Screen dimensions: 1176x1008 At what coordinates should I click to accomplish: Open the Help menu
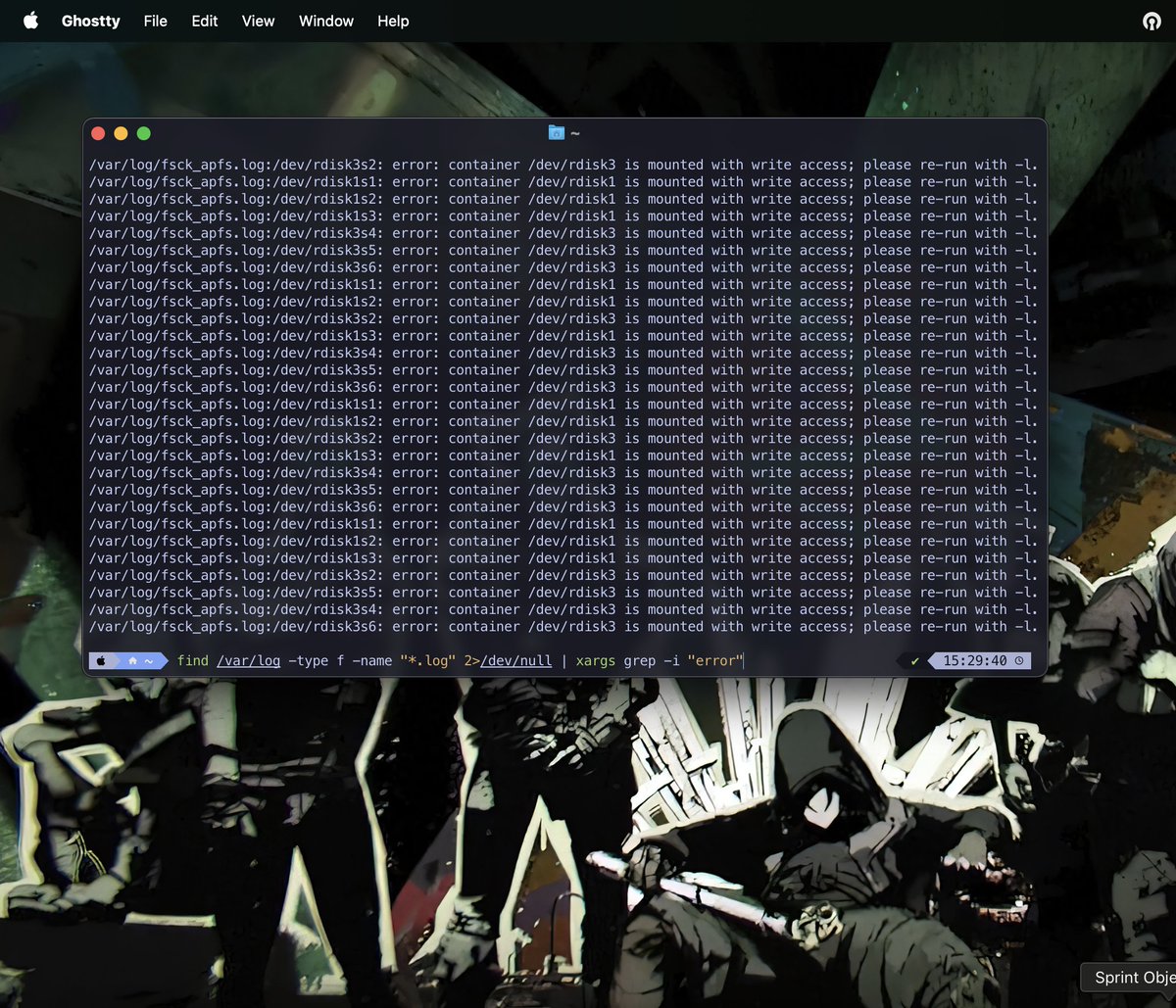393,21
